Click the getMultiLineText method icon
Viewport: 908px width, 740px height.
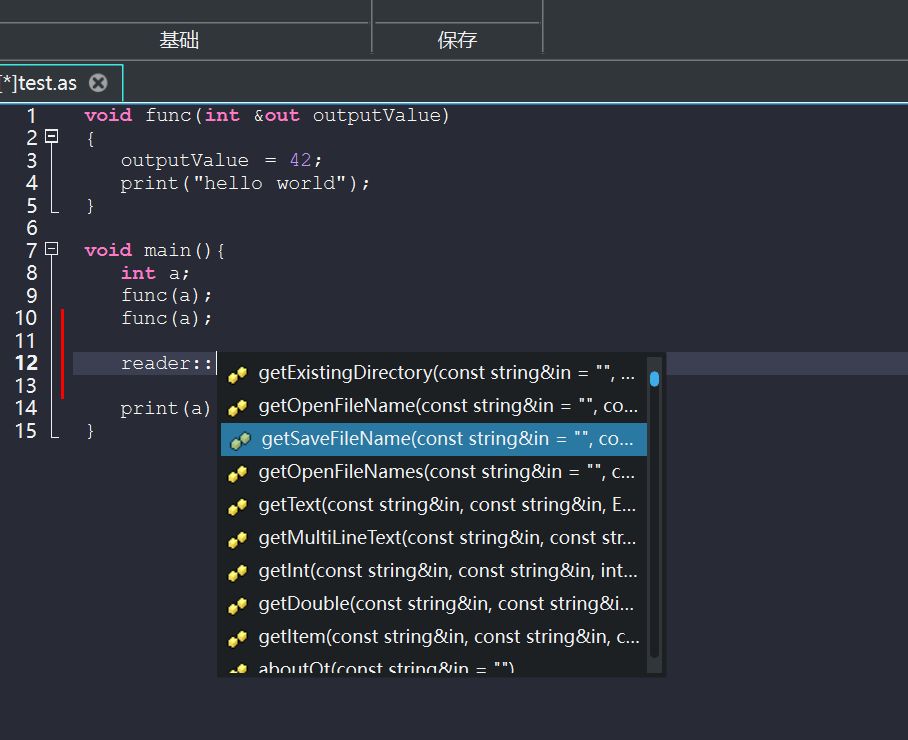(237, 539)
